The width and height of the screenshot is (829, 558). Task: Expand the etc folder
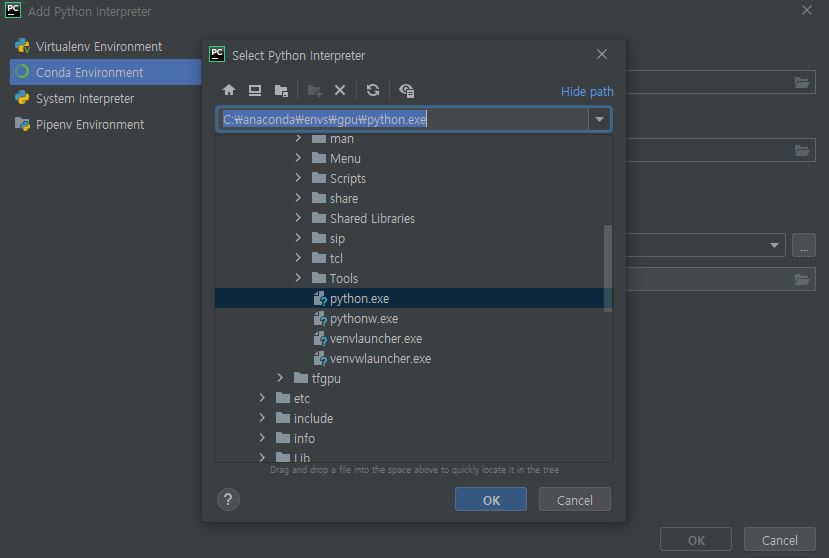tap(262, 398)
